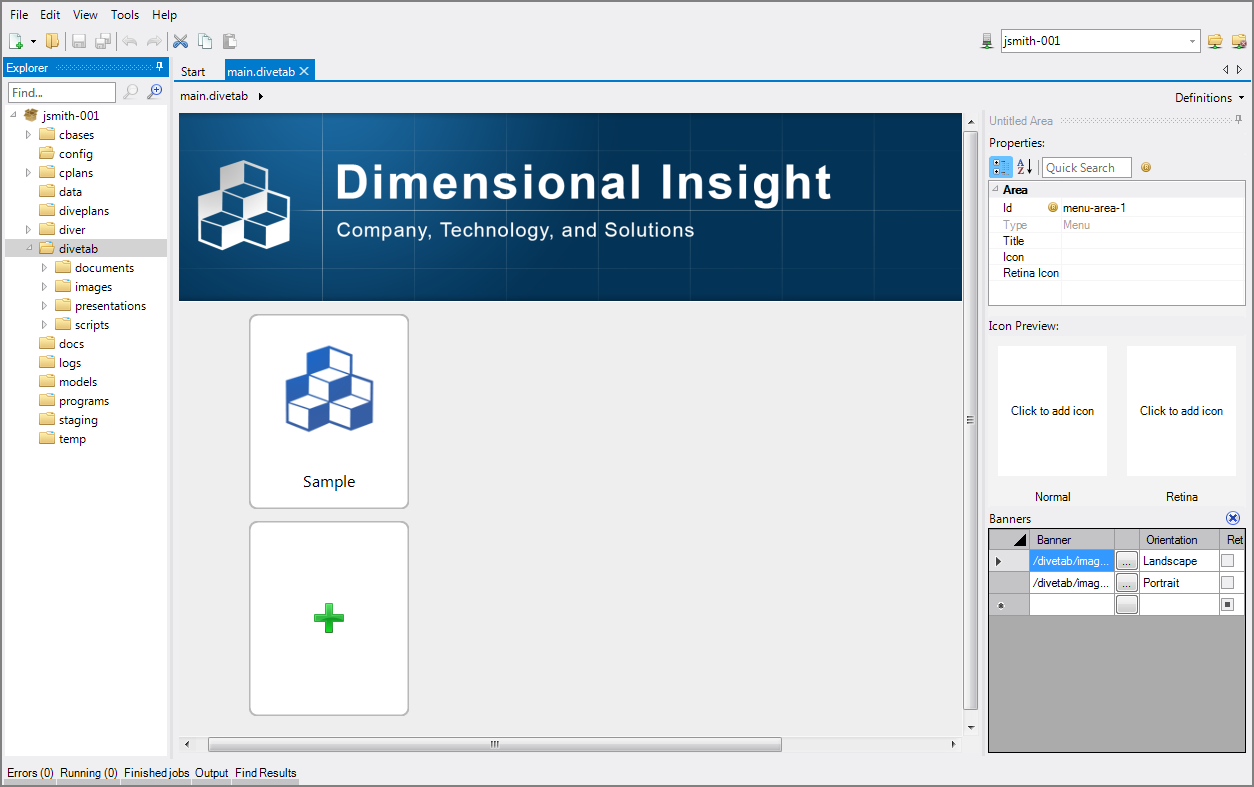Open the jsmith-001 project dropdown

click(x=1193, y=41)
